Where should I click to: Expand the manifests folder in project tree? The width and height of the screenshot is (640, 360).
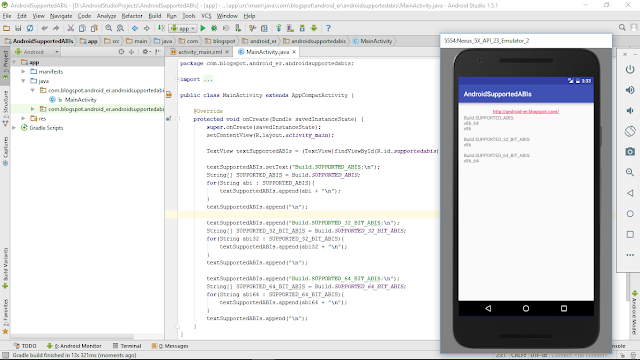pyautogui.click(x=24, y=71)
